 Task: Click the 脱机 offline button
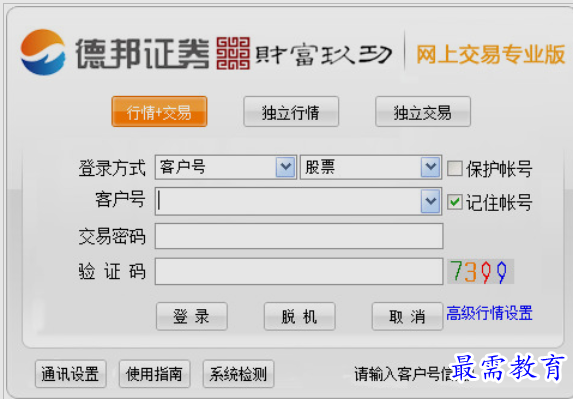[x=300, y=316]
